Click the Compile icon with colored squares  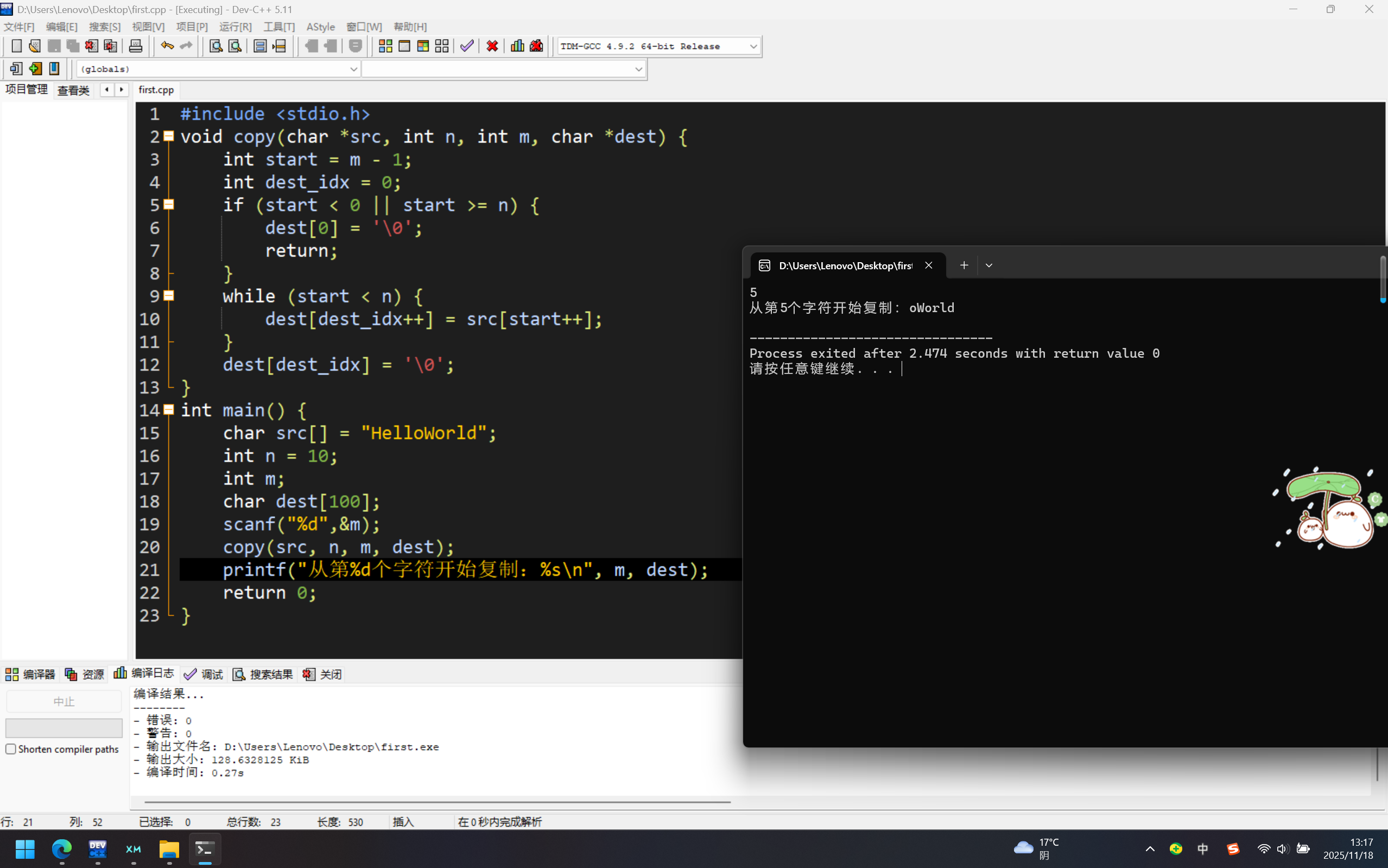(x=385, y=46)
